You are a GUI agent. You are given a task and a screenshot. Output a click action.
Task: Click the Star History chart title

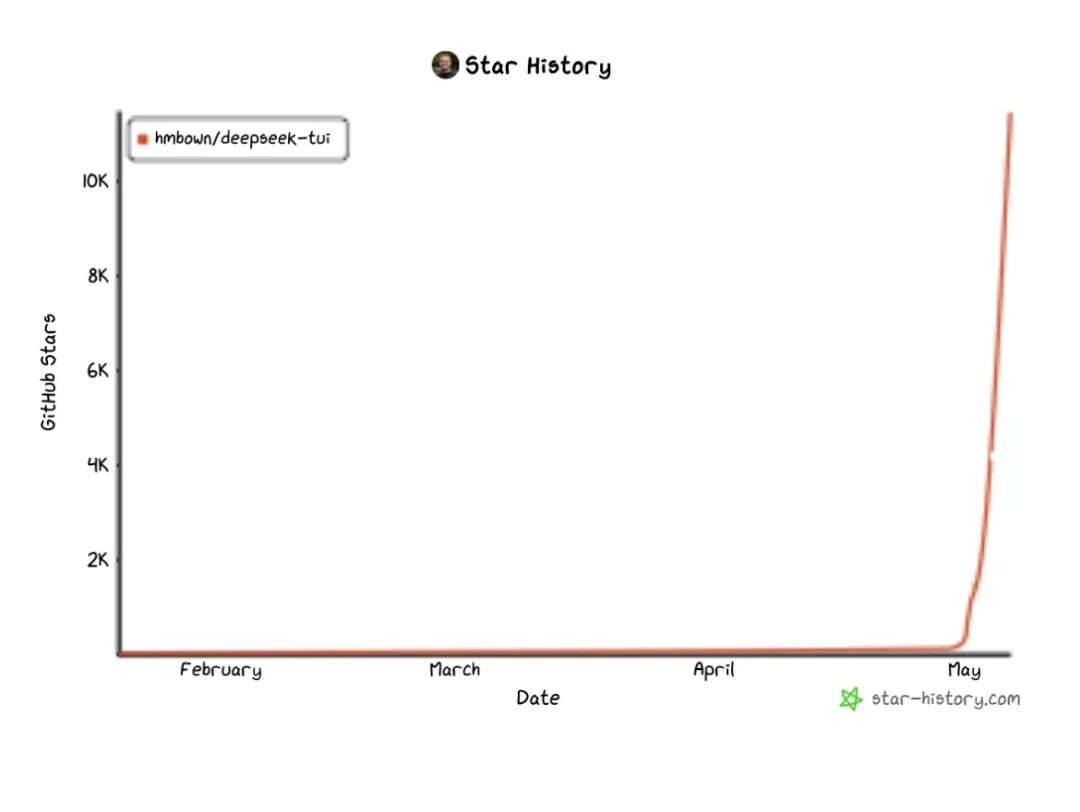(x=538, y=65)
